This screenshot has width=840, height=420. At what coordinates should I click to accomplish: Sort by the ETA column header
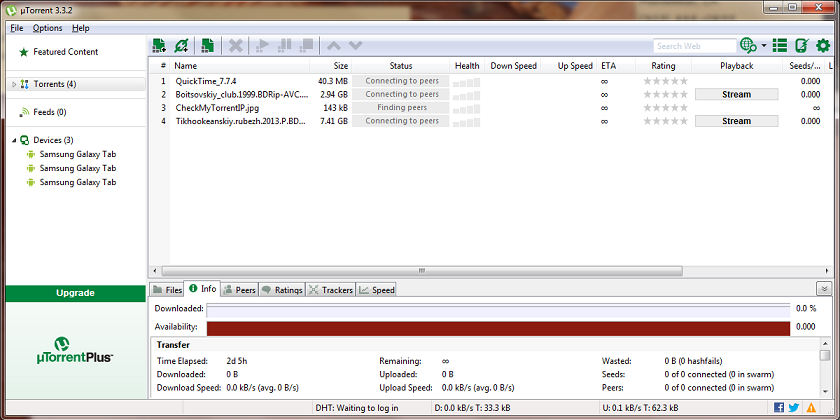pos(616,66)
